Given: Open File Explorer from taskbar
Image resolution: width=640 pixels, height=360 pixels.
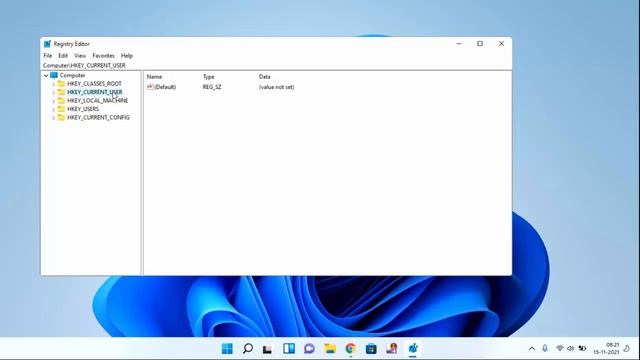Looking at the screenshot, I should [330, 349].
